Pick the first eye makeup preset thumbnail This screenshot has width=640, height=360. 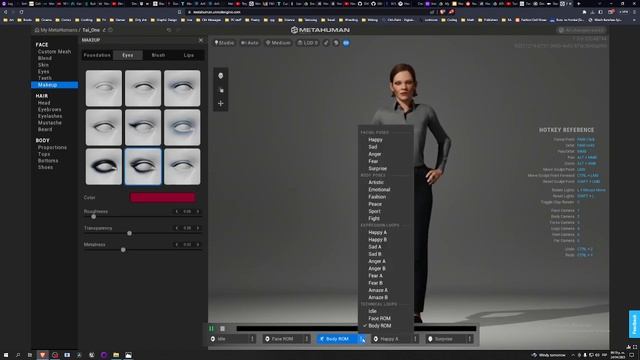coord(104,88)
